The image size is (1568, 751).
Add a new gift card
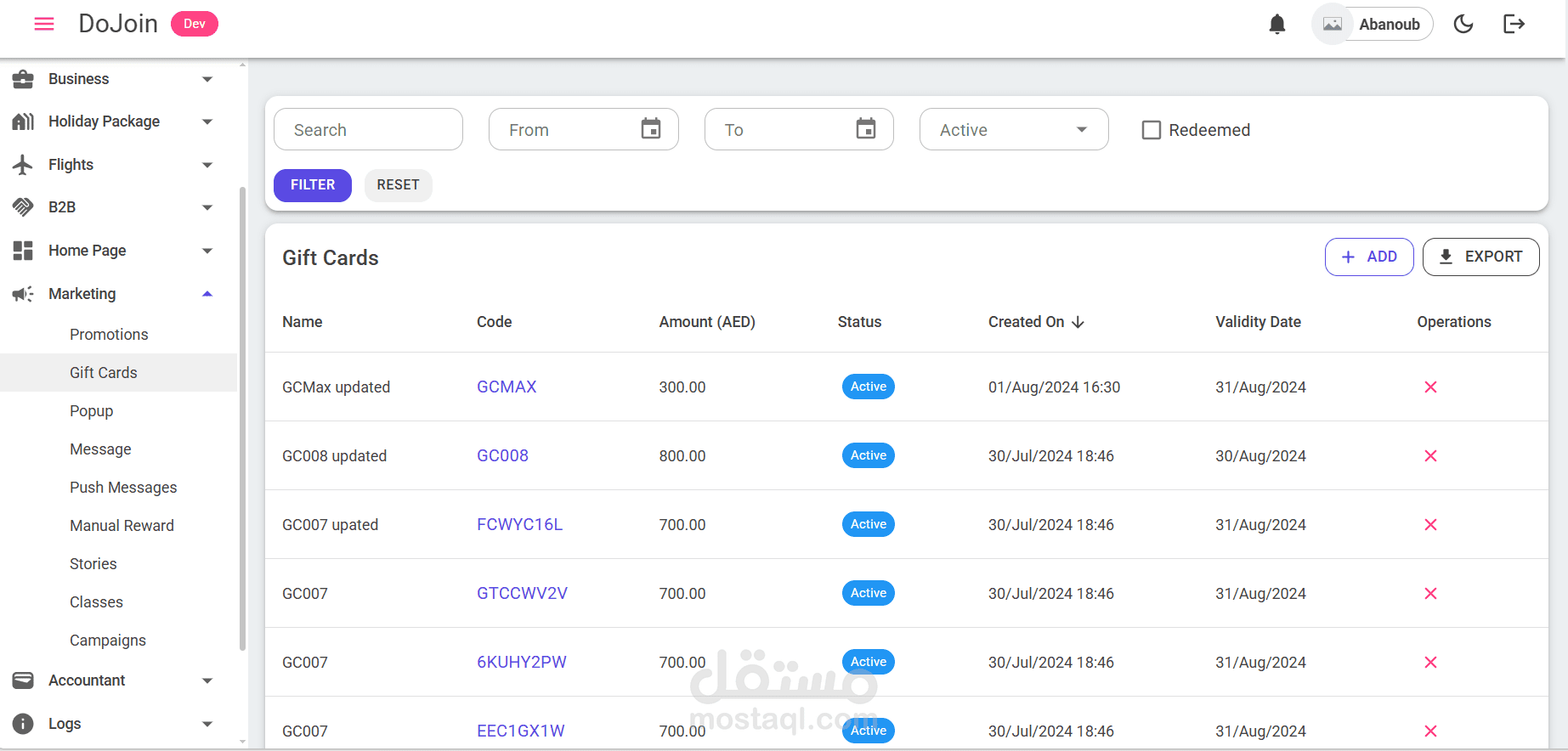click(1369, 257)
